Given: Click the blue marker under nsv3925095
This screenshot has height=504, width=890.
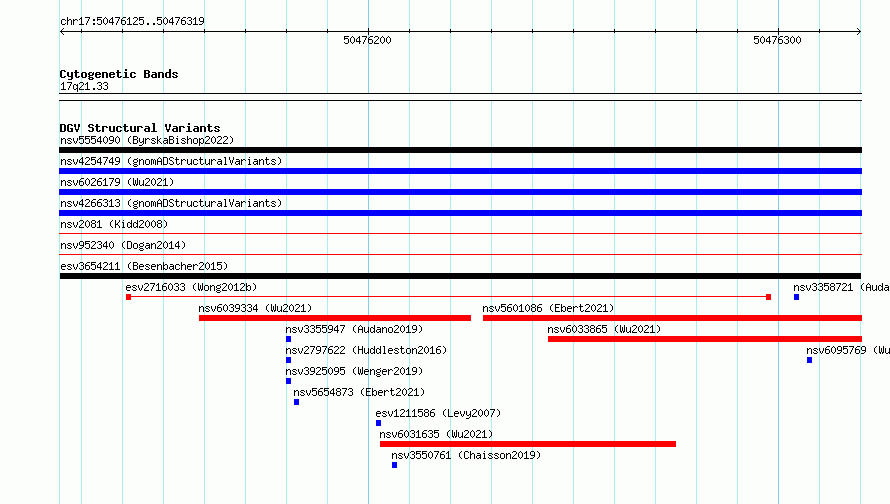Looking at the screenshot, I should point(288,381).
